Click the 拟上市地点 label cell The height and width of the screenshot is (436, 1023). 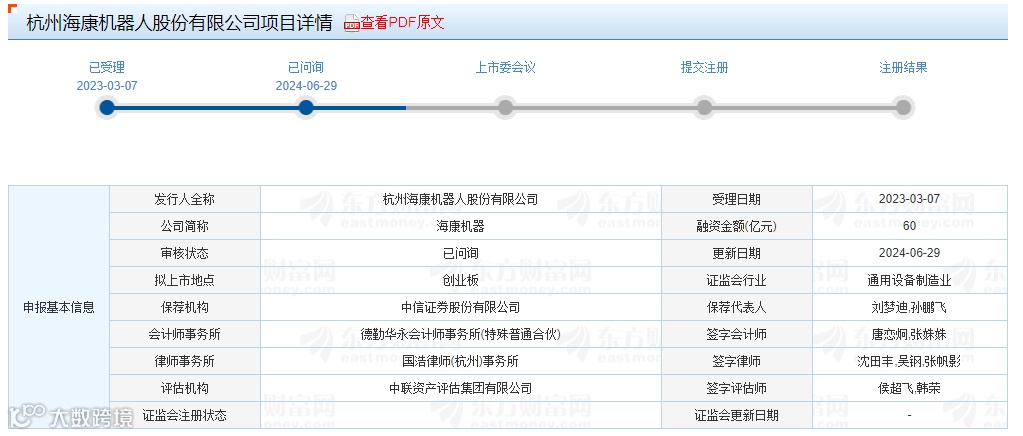pyautogui.click(x=185, y=280)
